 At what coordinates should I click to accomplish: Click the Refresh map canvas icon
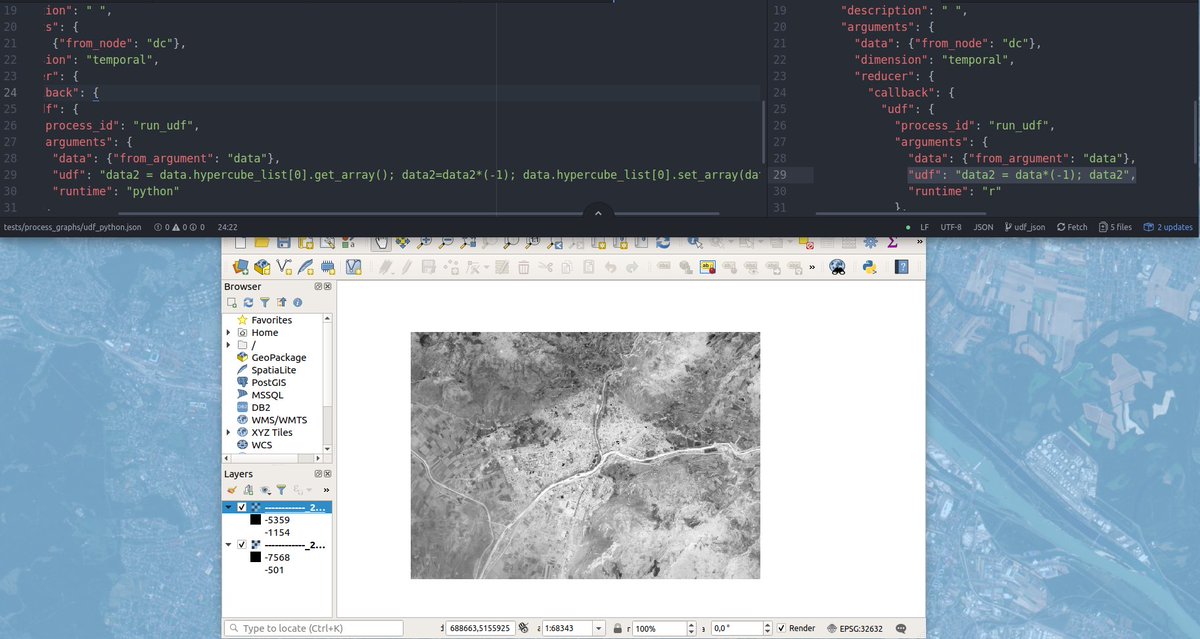click(663, 243)
